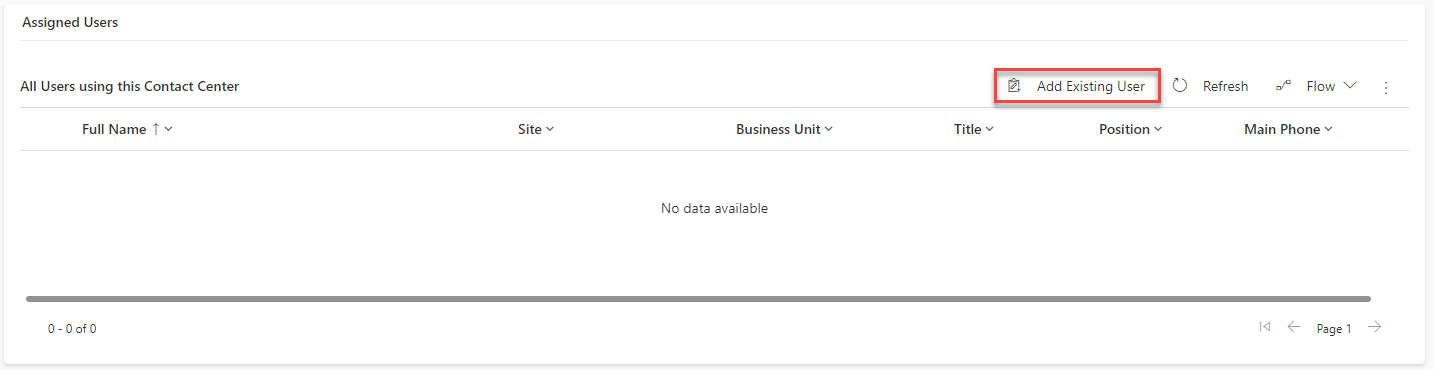Click the Refresh button label
Viewport: 1434px width, 370px height.
[x=1225, y=86]
